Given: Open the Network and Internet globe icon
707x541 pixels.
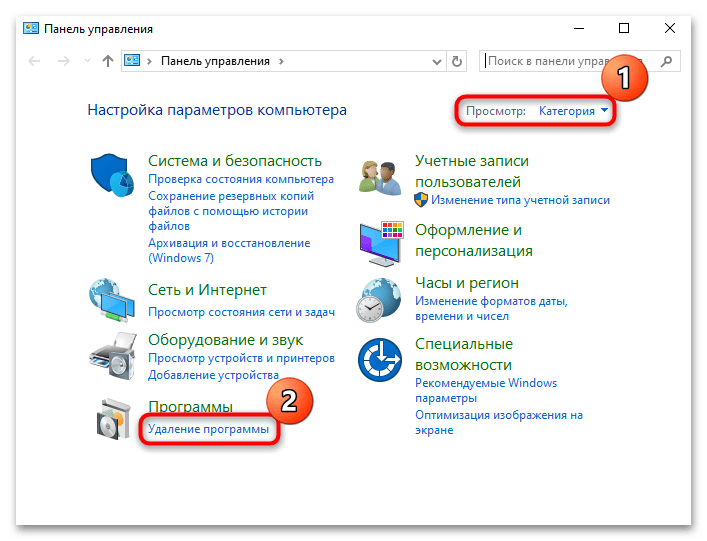Looking at the screenshot, I should (x=112, y=300).
